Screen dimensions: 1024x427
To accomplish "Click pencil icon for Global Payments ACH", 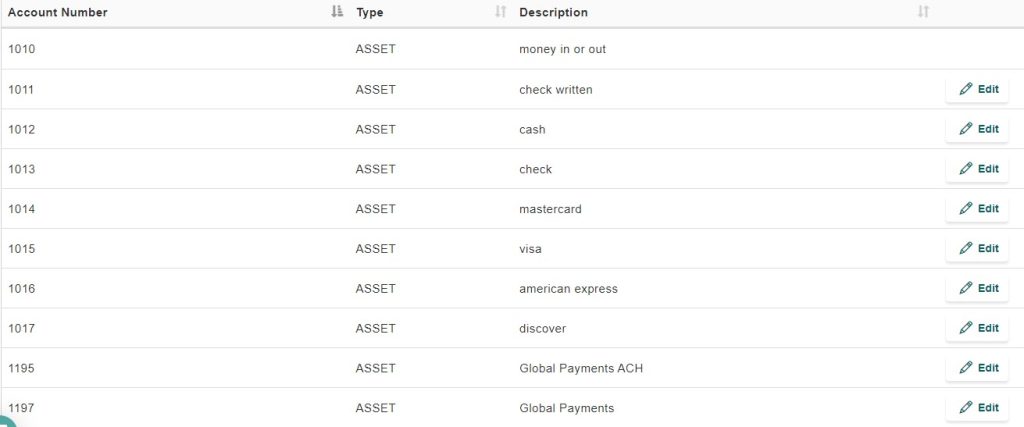I will click(x=966, y=368).
